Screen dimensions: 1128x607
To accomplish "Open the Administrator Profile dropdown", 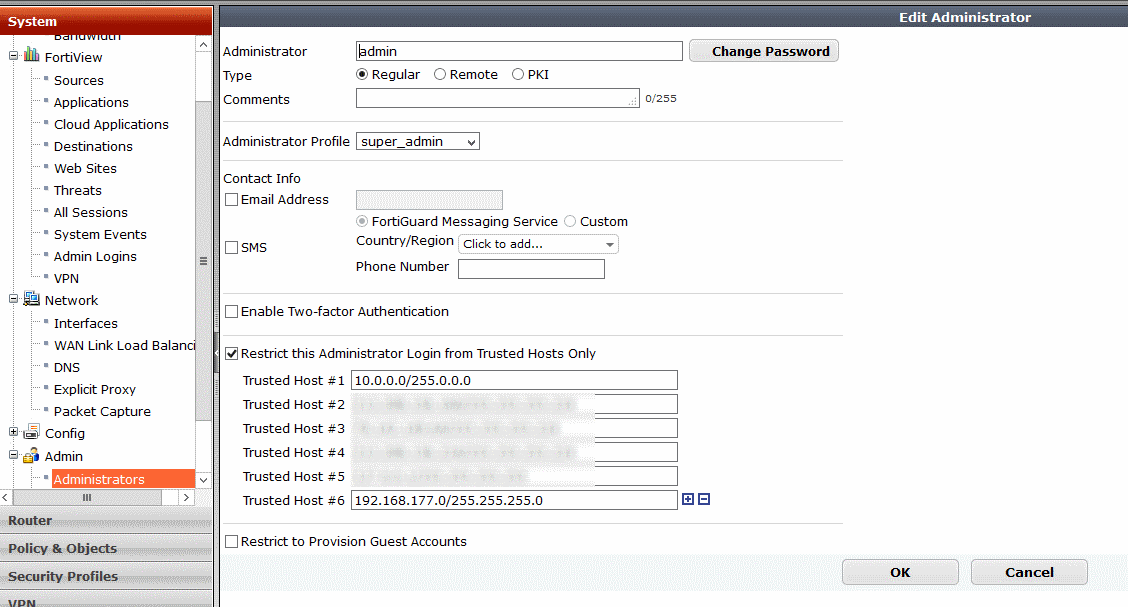I will pyautogui.click(x=418, y=142).
